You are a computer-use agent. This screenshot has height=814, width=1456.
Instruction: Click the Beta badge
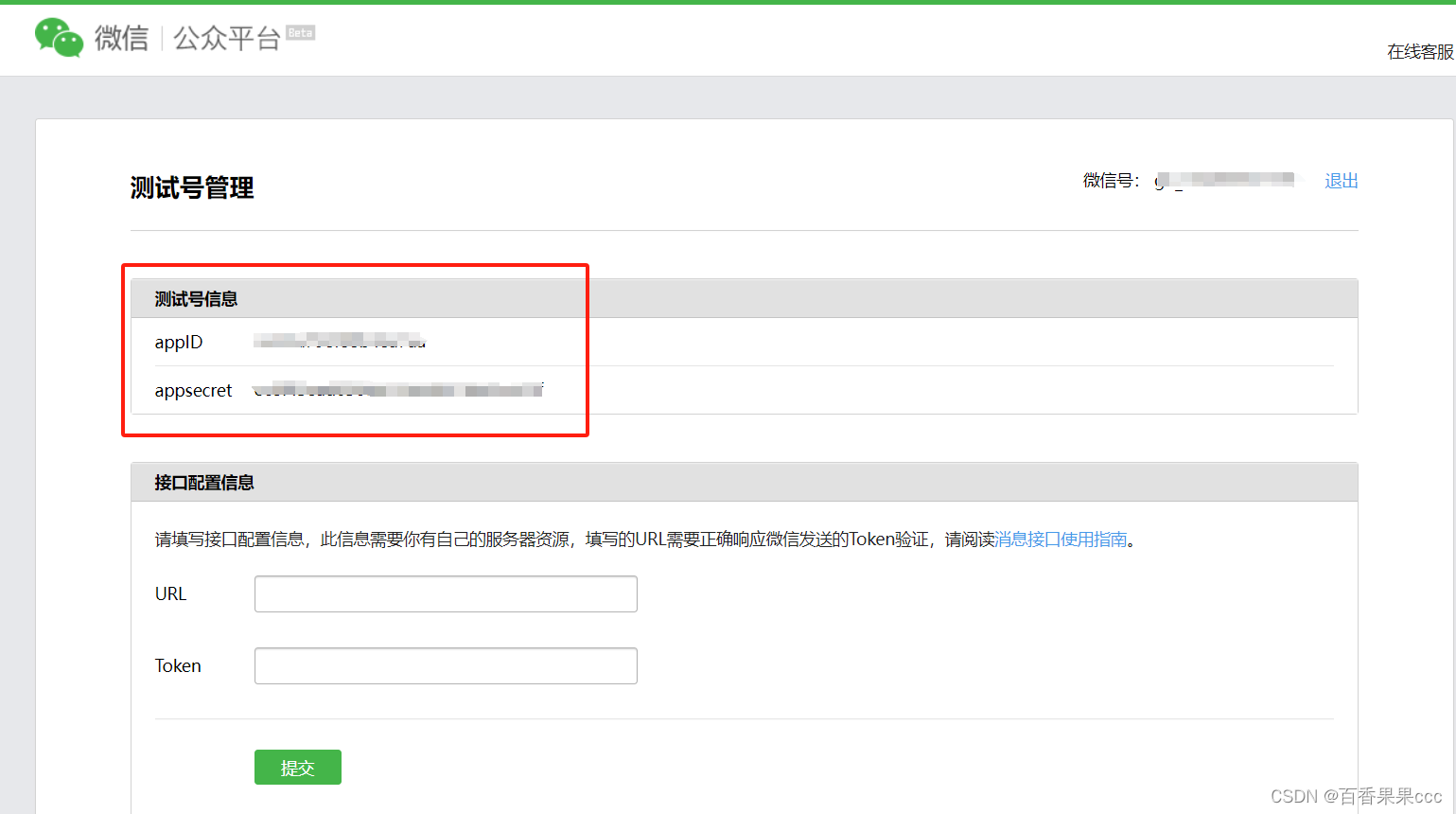point(300,33)
